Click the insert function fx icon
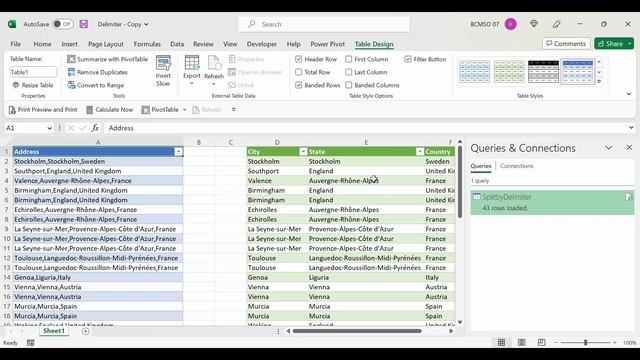The height and width of the screenshot is (360, 640). [95, 128]
